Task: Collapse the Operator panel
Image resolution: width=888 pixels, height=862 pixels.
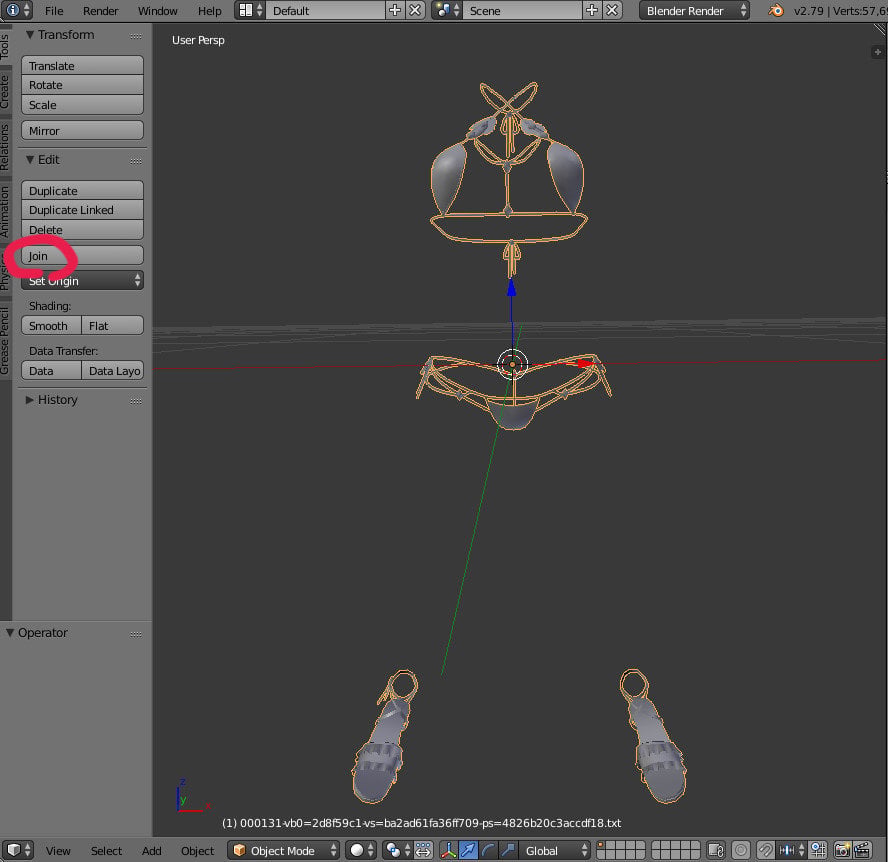Action: click(10, 633)
